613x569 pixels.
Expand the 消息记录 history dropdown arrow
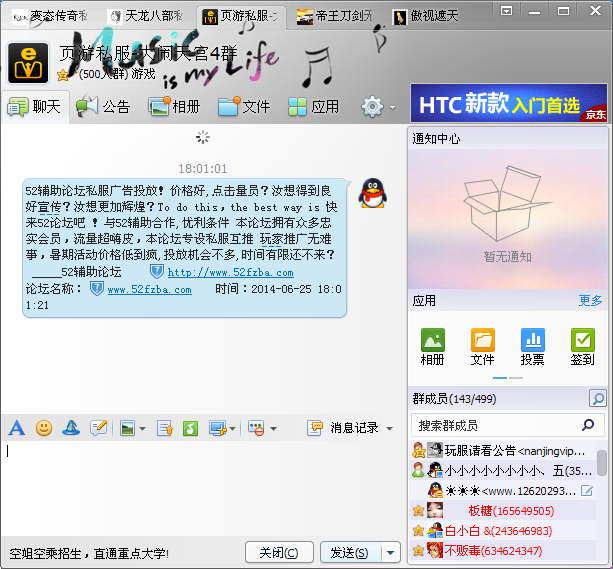(x=388, y=428)
